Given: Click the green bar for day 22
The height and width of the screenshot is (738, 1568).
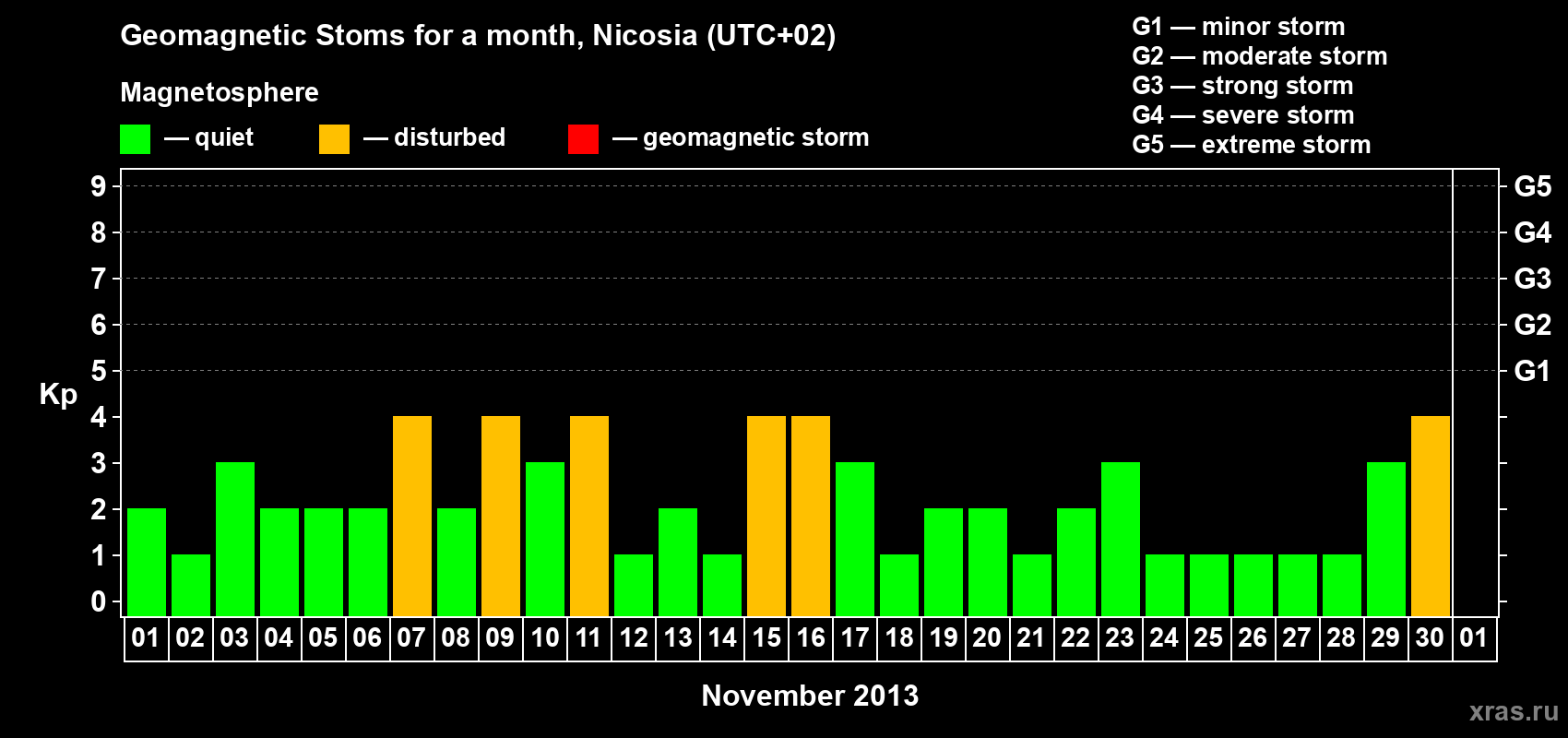Looking at the screenshot, I should (1076, 562).
